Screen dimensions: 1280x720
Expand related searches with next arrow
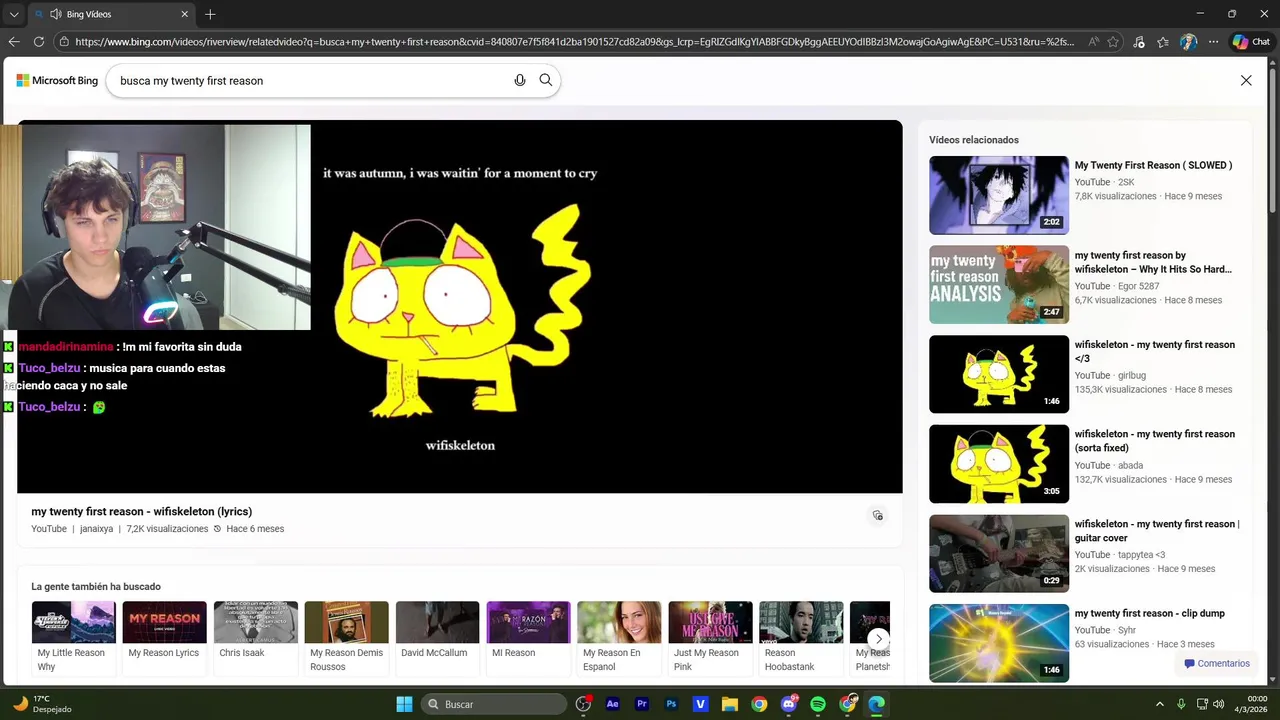[x=878, y=638]
